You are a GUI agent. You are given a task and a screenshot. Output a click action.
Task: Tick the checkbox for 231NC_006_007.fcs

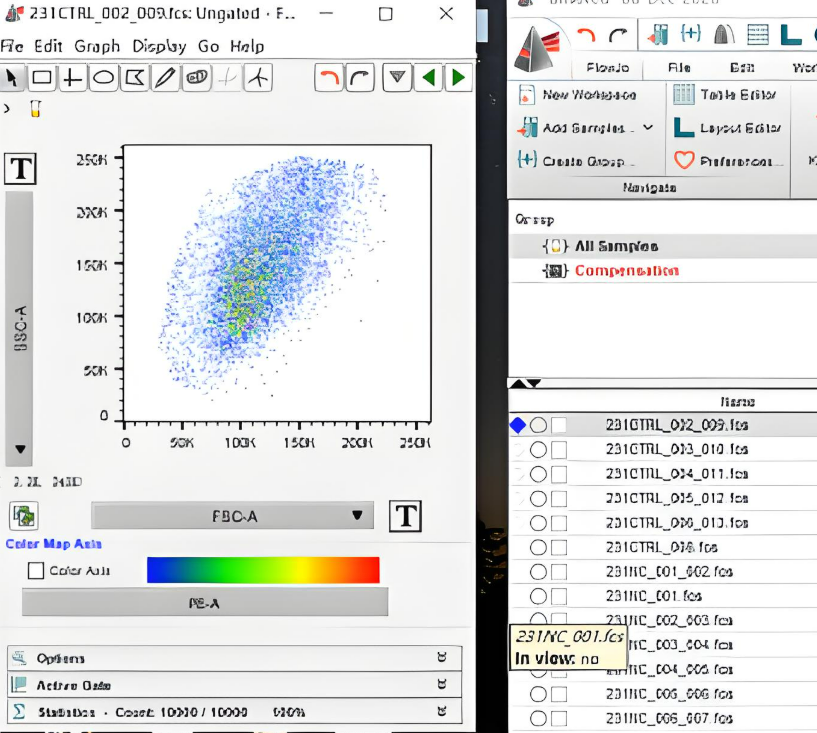pyautogui.click(x=559, y=719)
